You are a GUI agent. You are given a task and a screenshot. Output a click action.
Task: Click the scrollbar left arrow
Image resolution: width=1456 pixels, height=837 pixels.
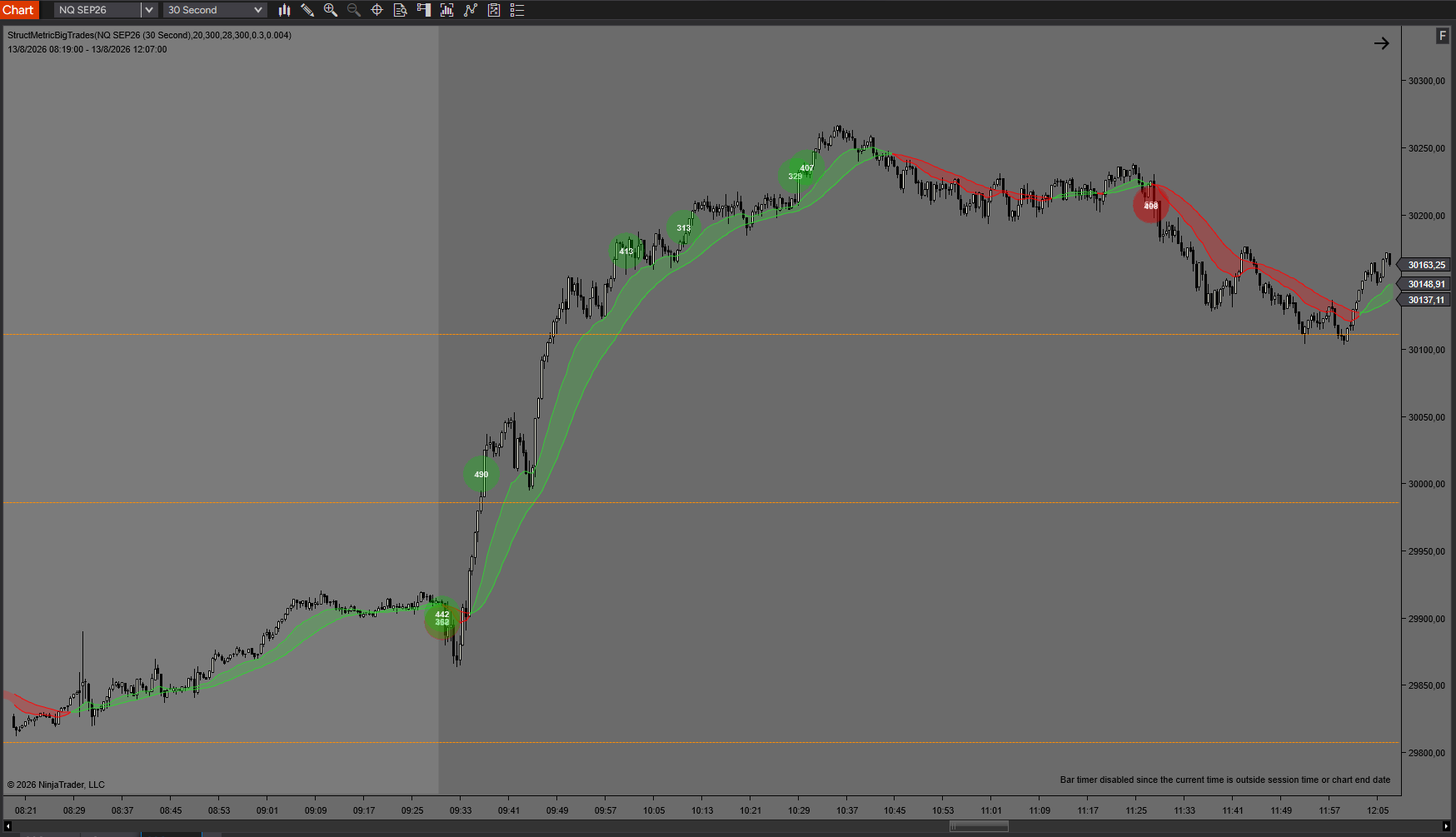pos(7,826)
